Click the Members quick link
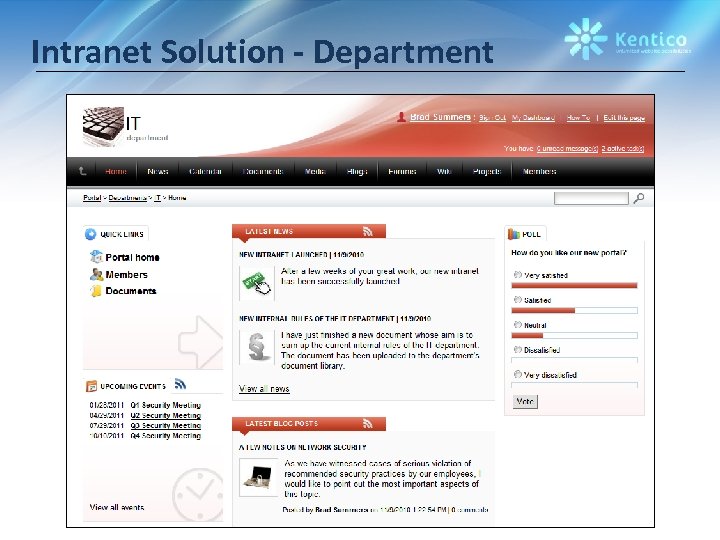The width and height of the screenshot is (720, 540). click(x=126, y=275)
